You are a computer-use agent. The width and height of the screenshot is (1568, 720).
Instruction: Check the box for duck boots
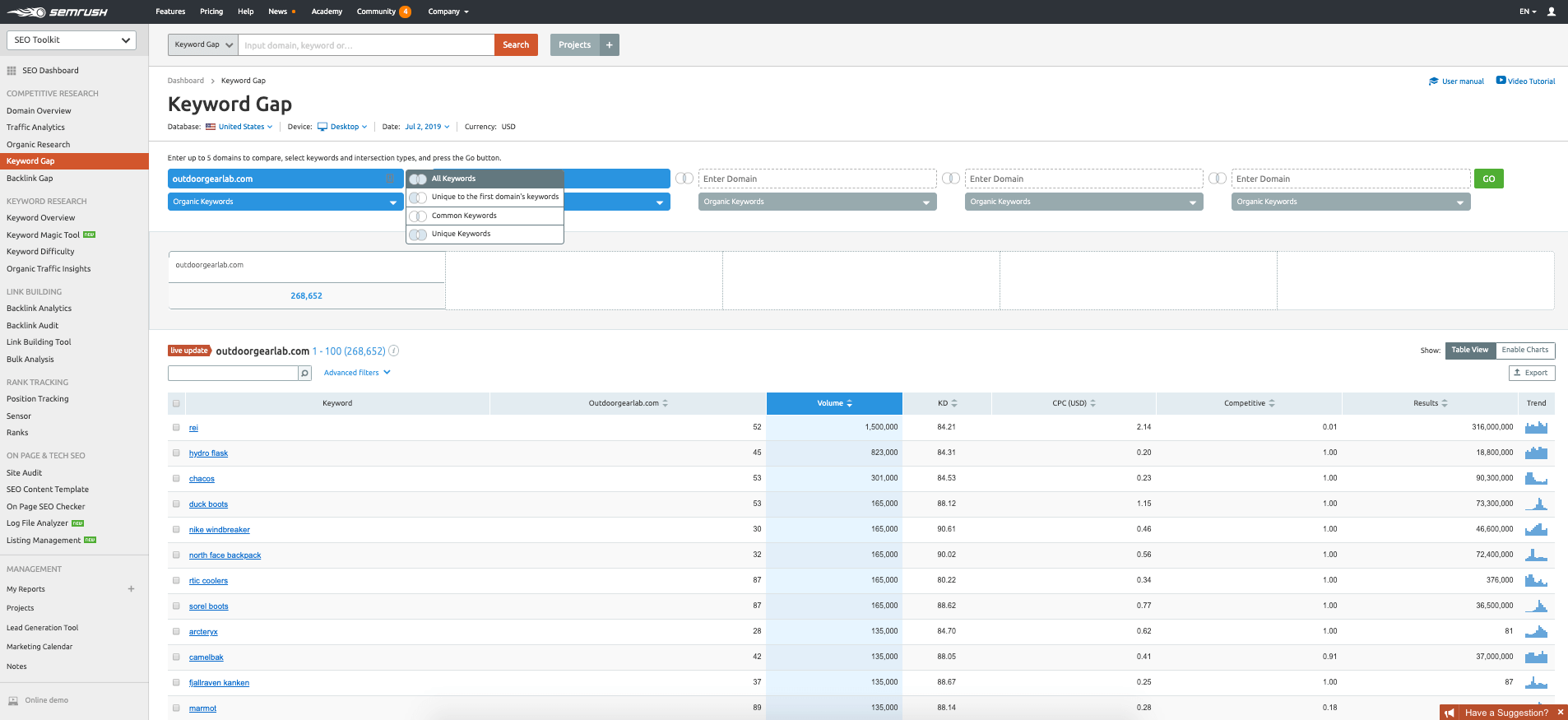click(x=176, y=504)
